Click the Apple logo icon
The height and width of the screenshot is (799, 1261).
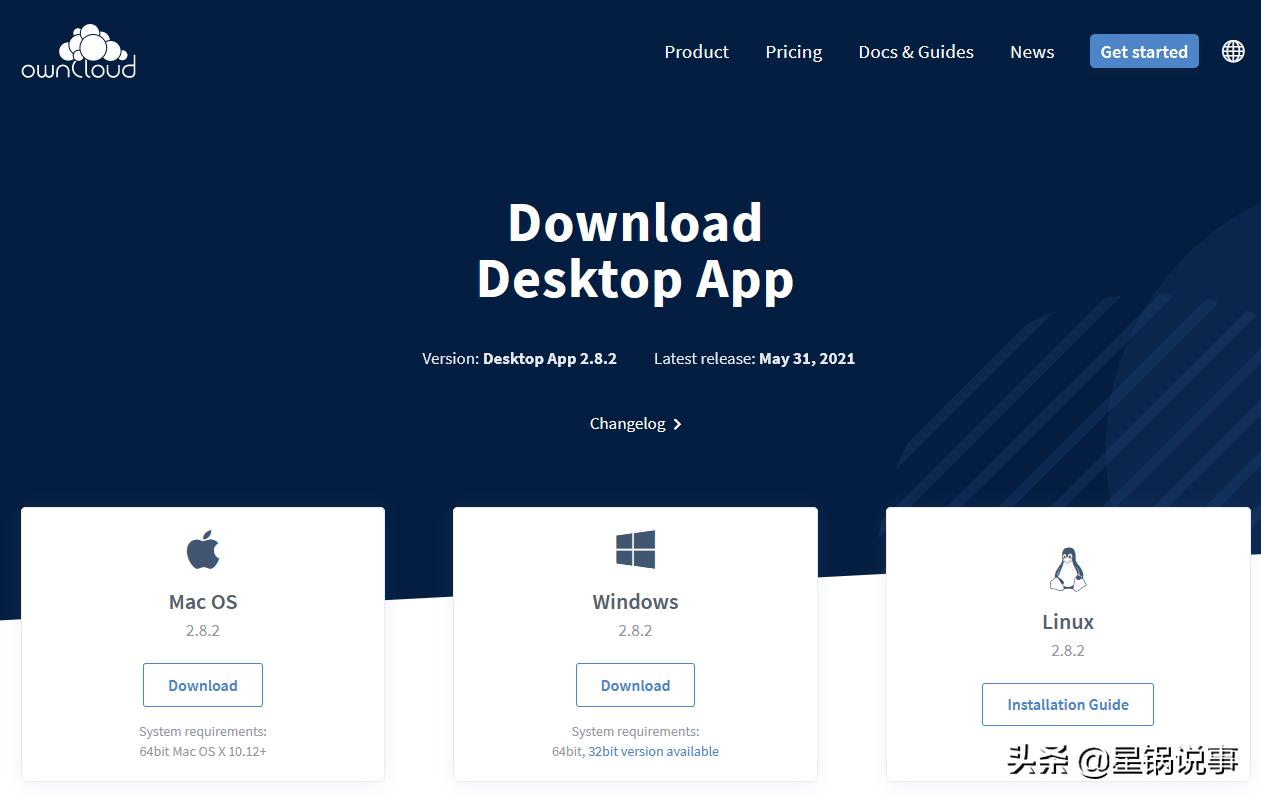(x=203, y=550)
